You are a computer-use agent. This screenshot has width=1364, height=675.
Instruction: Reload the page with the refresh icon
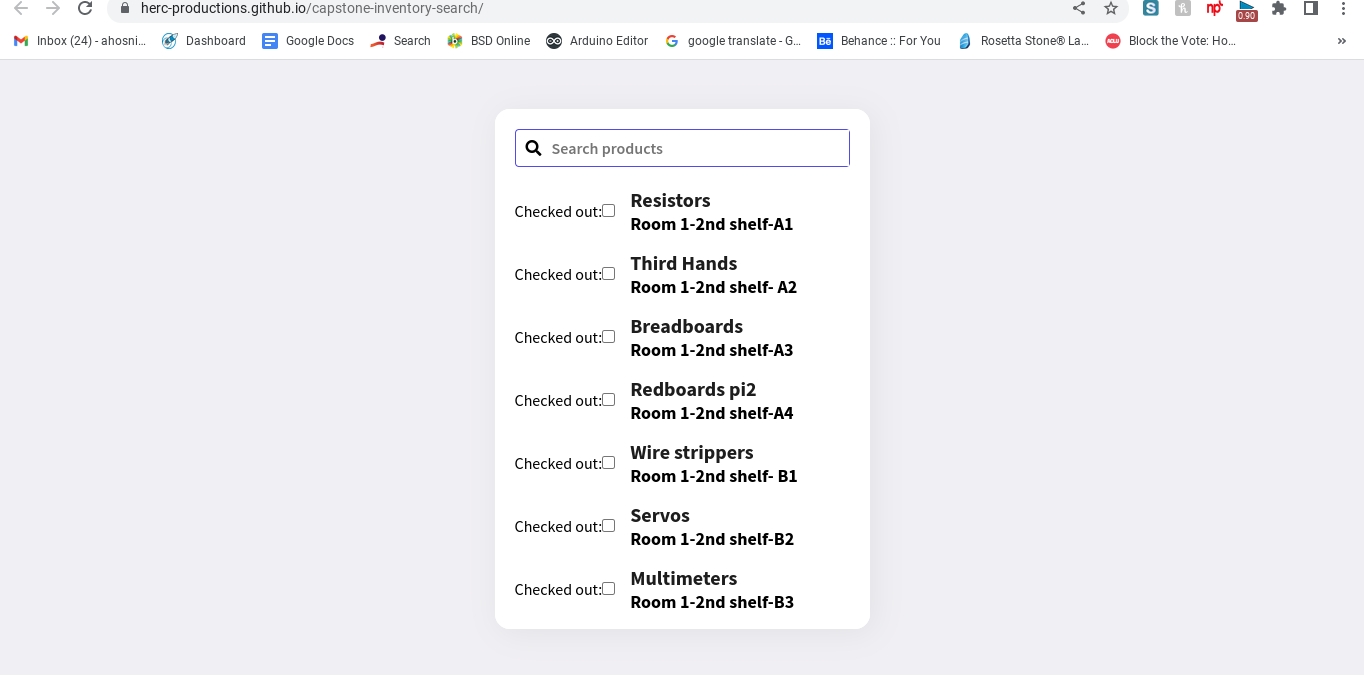(85, 8)
